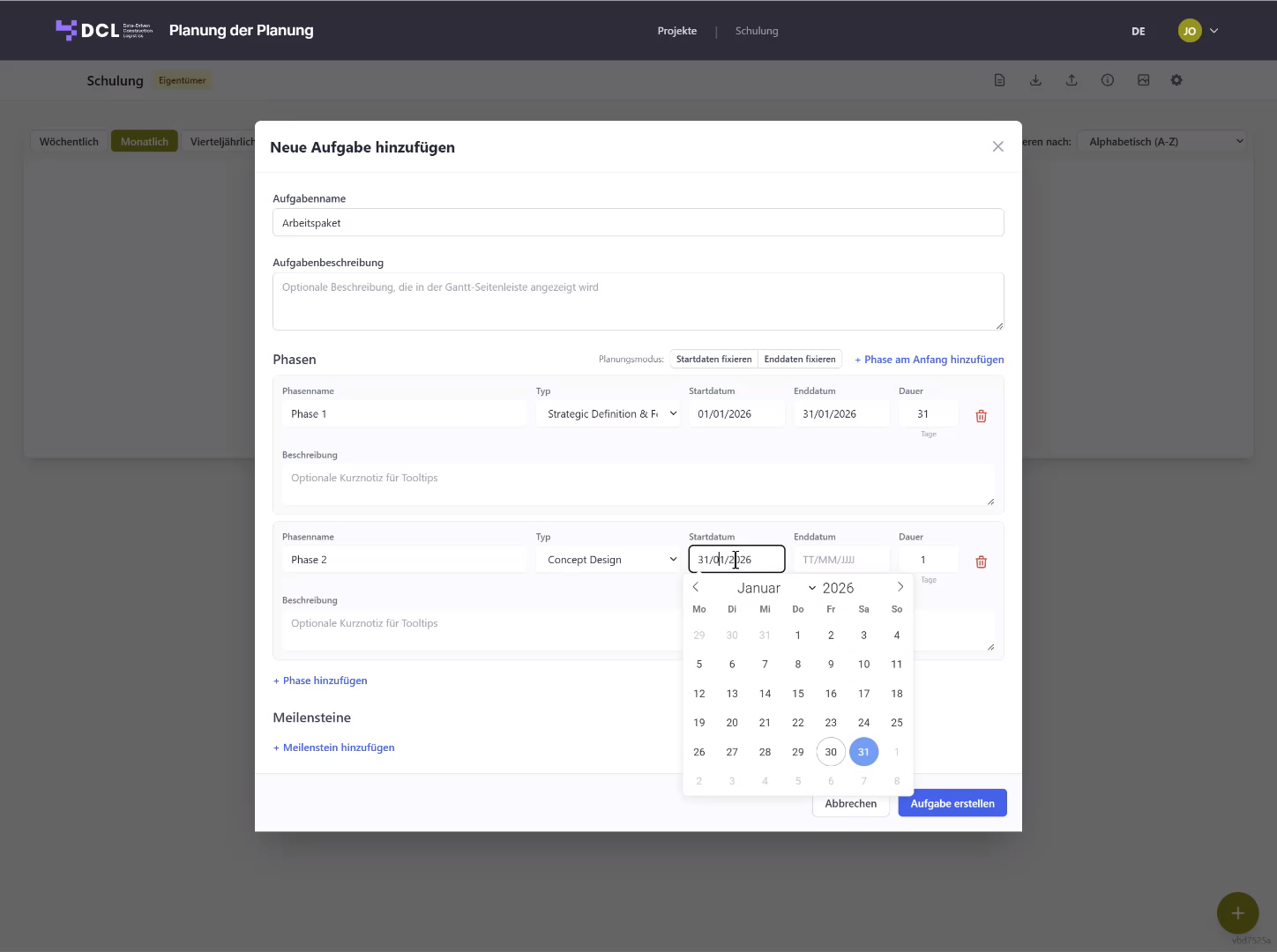
Task: Switch to Wöchentlich view tab
Action: click(69, 141)
